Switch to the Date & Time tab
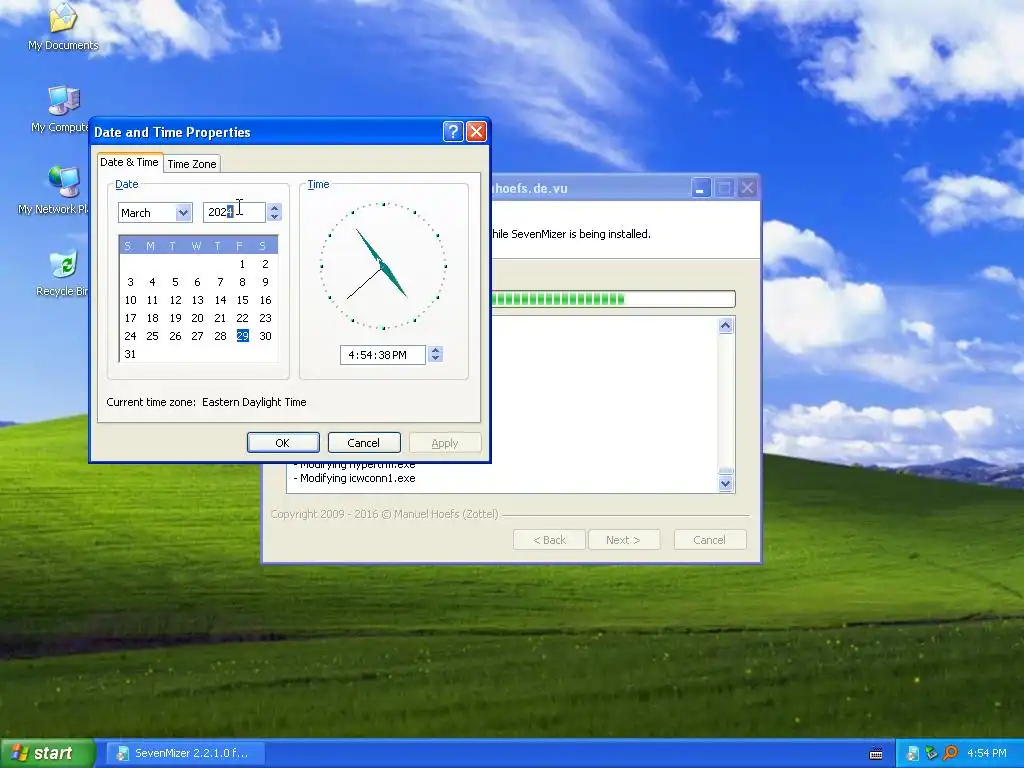The height and width of the screenshot is (768, 1024). click(x=129, y=162)
